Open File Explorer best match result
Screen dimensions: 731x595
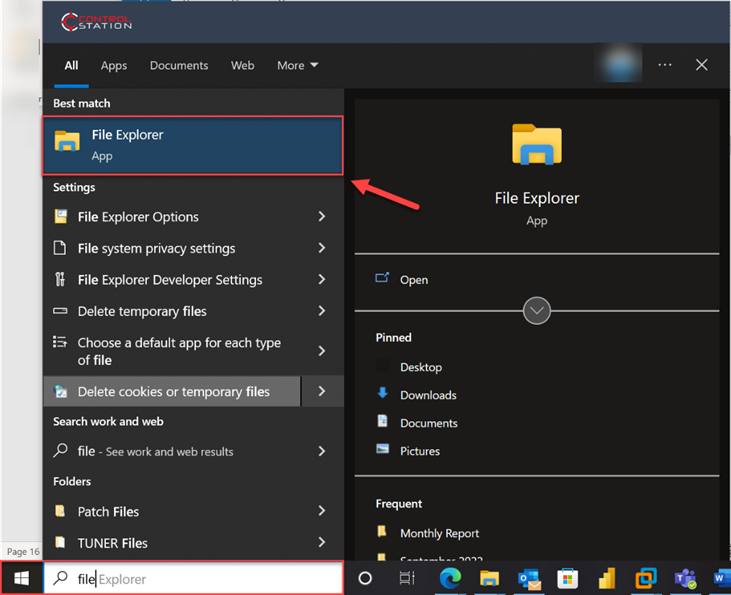(x=192, y=145)
